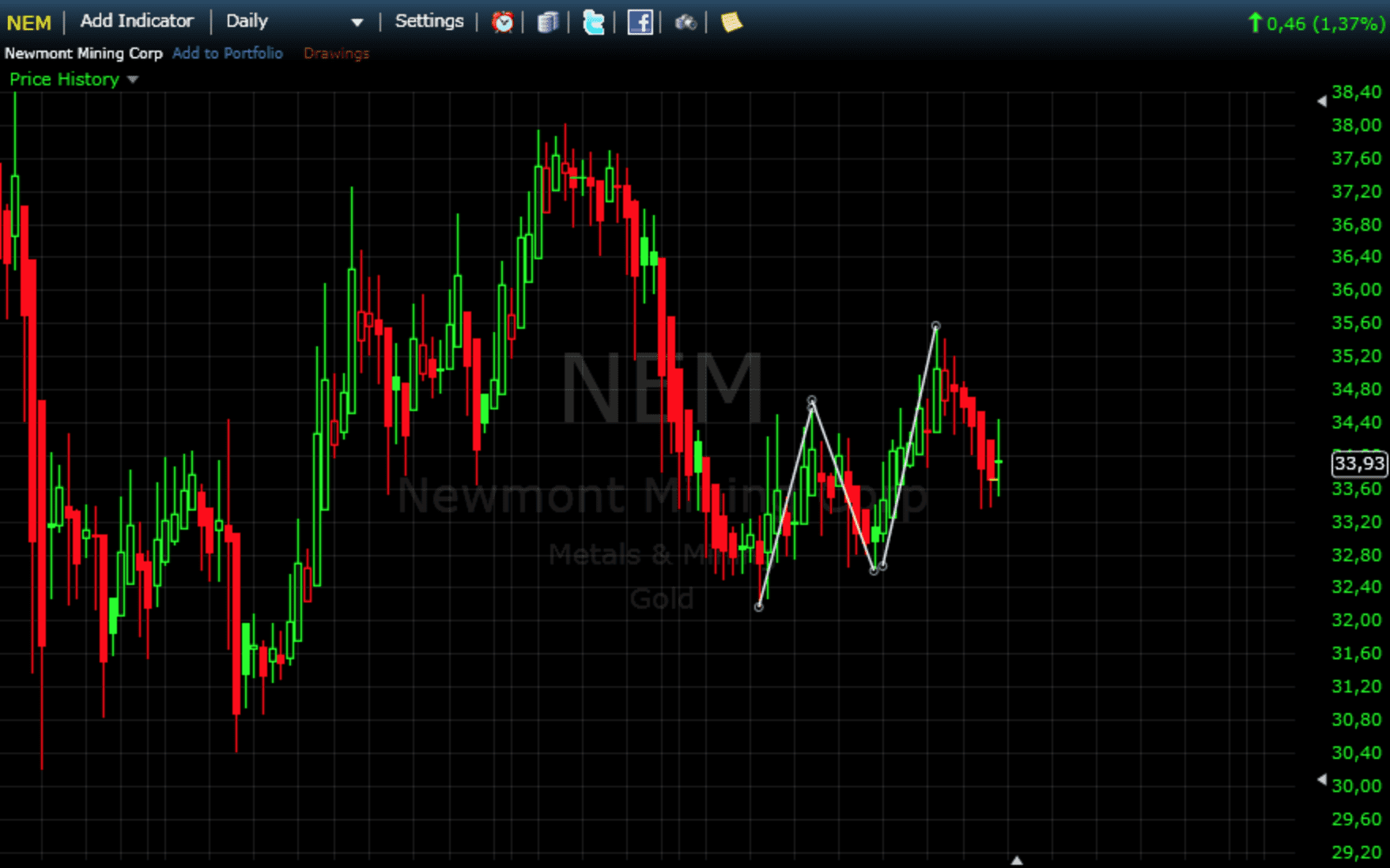Click the NEM ticker symbol
The width and height of the screenshot is (1390, 868).
tap(28, 23)
